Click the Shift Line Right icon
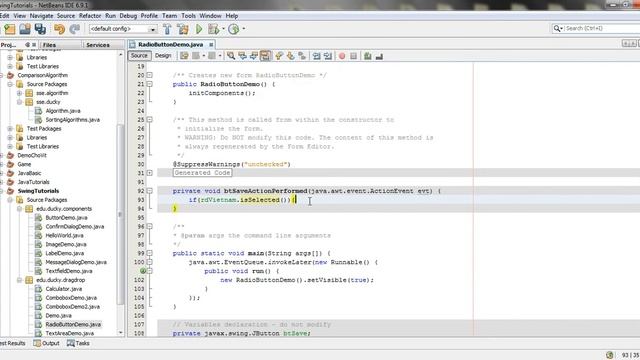 [x=328, y=56]
